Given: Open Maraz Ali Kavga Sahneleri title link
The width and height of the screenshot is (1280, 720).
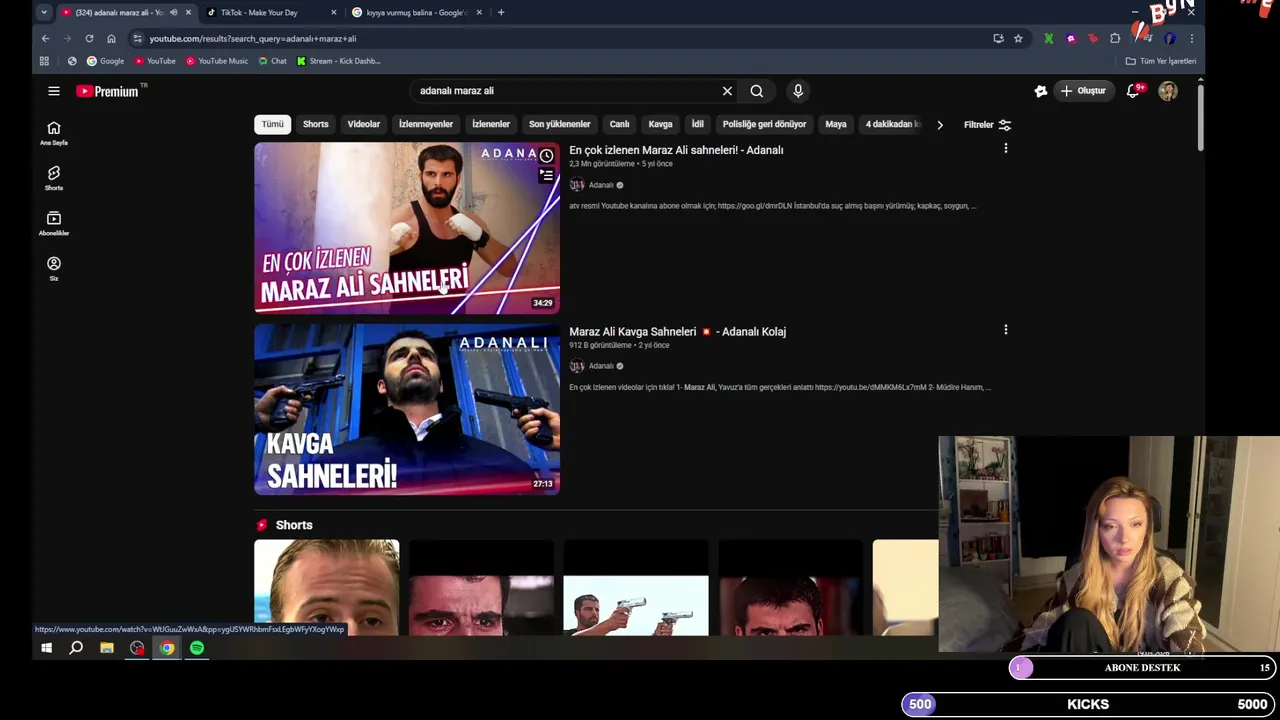Looking at the screenshot, I should [677, 331].
